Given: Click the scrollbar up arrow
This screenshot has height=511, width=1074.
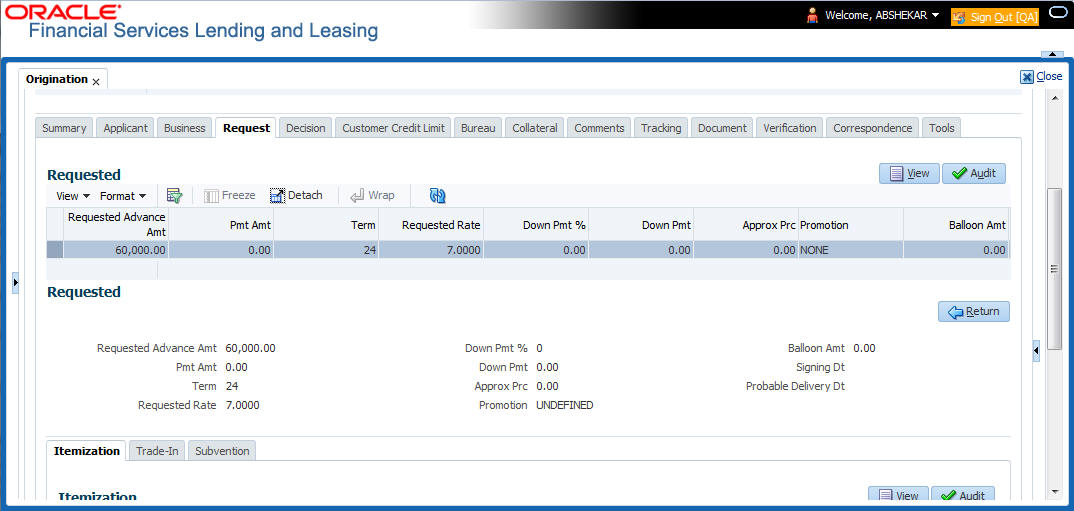Looking at the screenshot, I should coord(1054,96).
